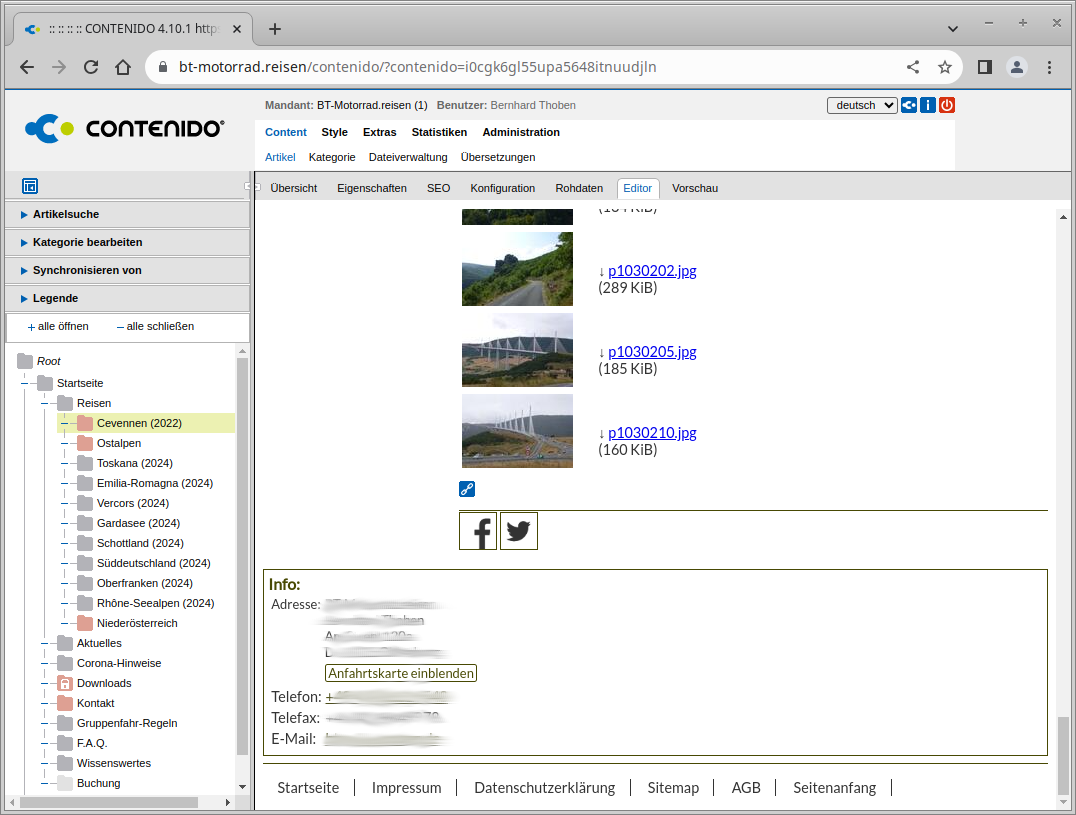Click the Twitter share icon
Viewport: 1076px width, 815px height.
[x=518, y=531]
